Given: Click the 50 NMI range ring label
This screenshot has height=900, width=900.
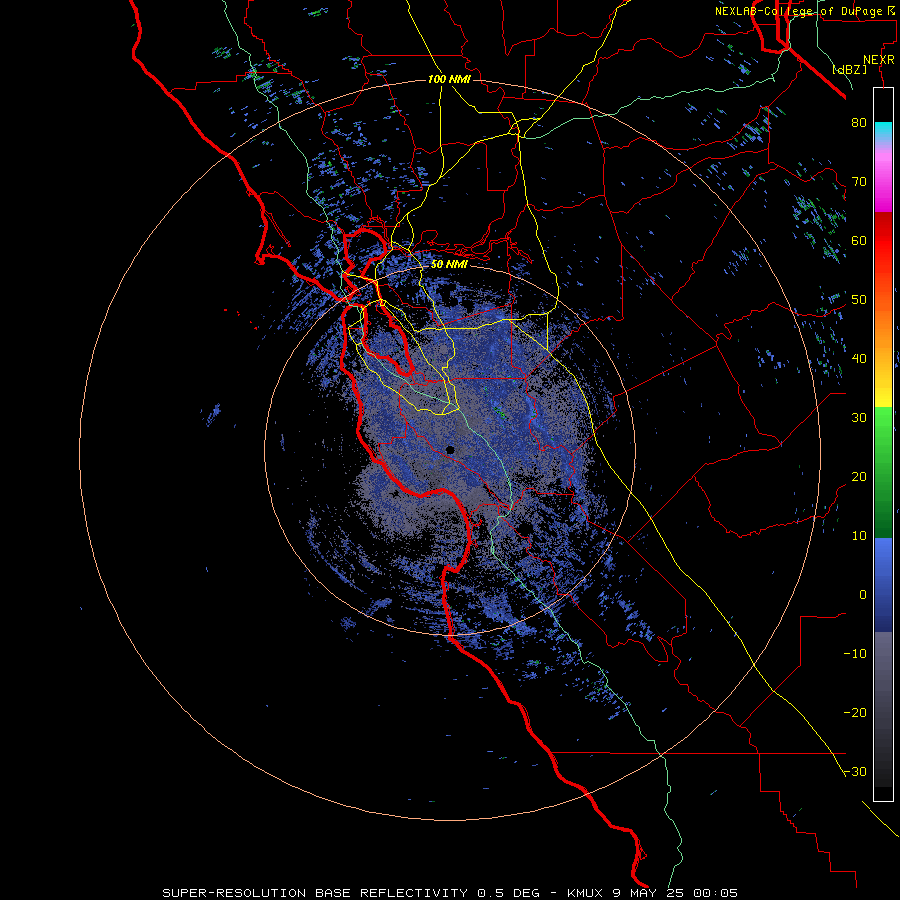Looking at the screenshot, I should click(x=449, y=265).
